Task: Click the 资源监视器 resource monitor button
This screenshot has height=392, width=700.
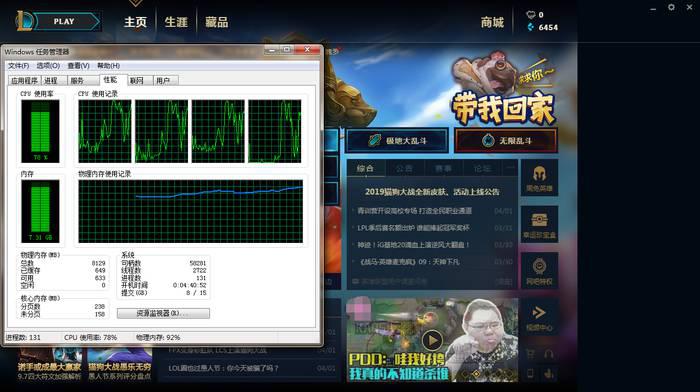Action: pyautogui.click(x=163, y=313)
